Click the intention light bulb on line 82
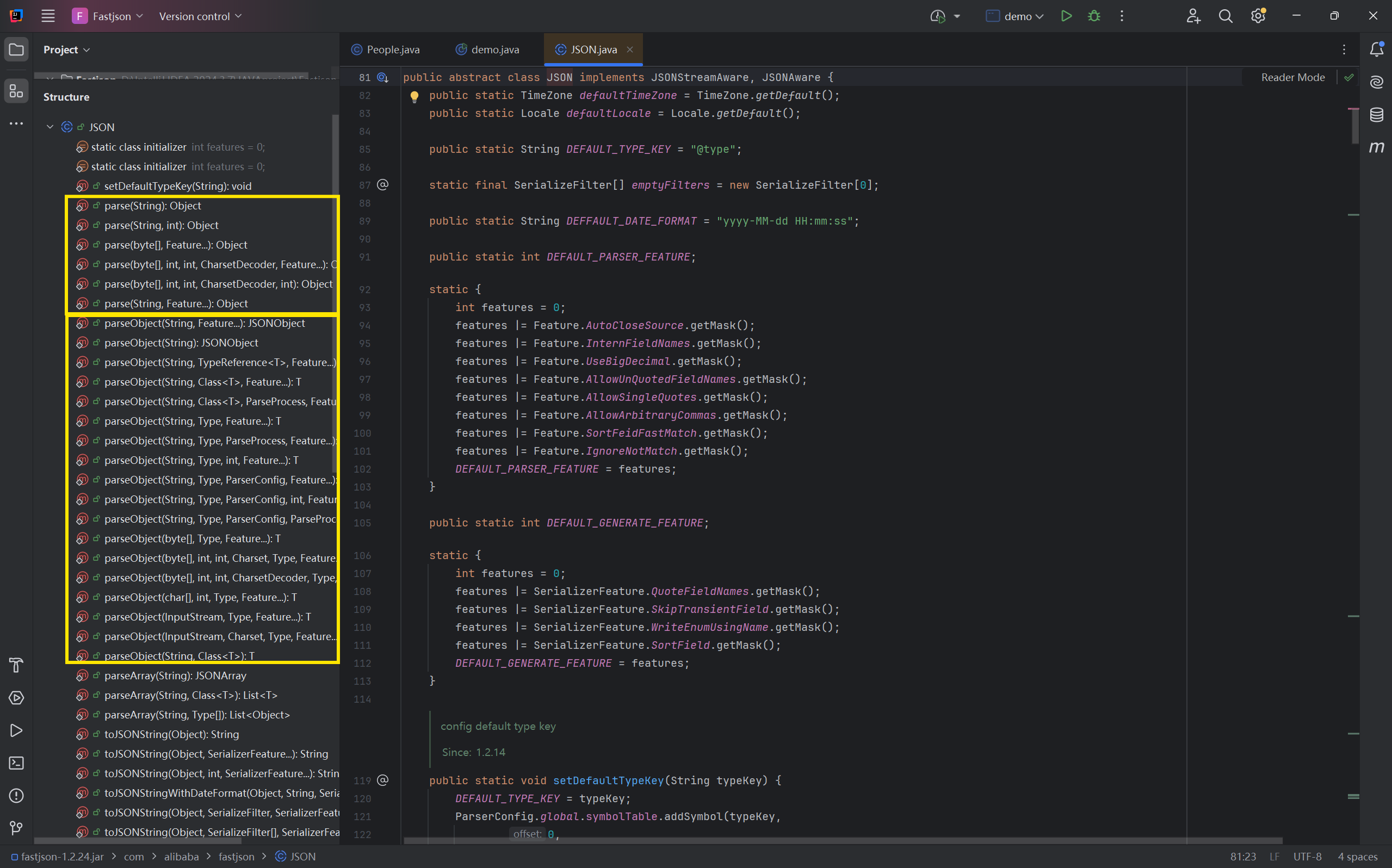Viewport: 1392px width, 868px height. pos(414,96)
